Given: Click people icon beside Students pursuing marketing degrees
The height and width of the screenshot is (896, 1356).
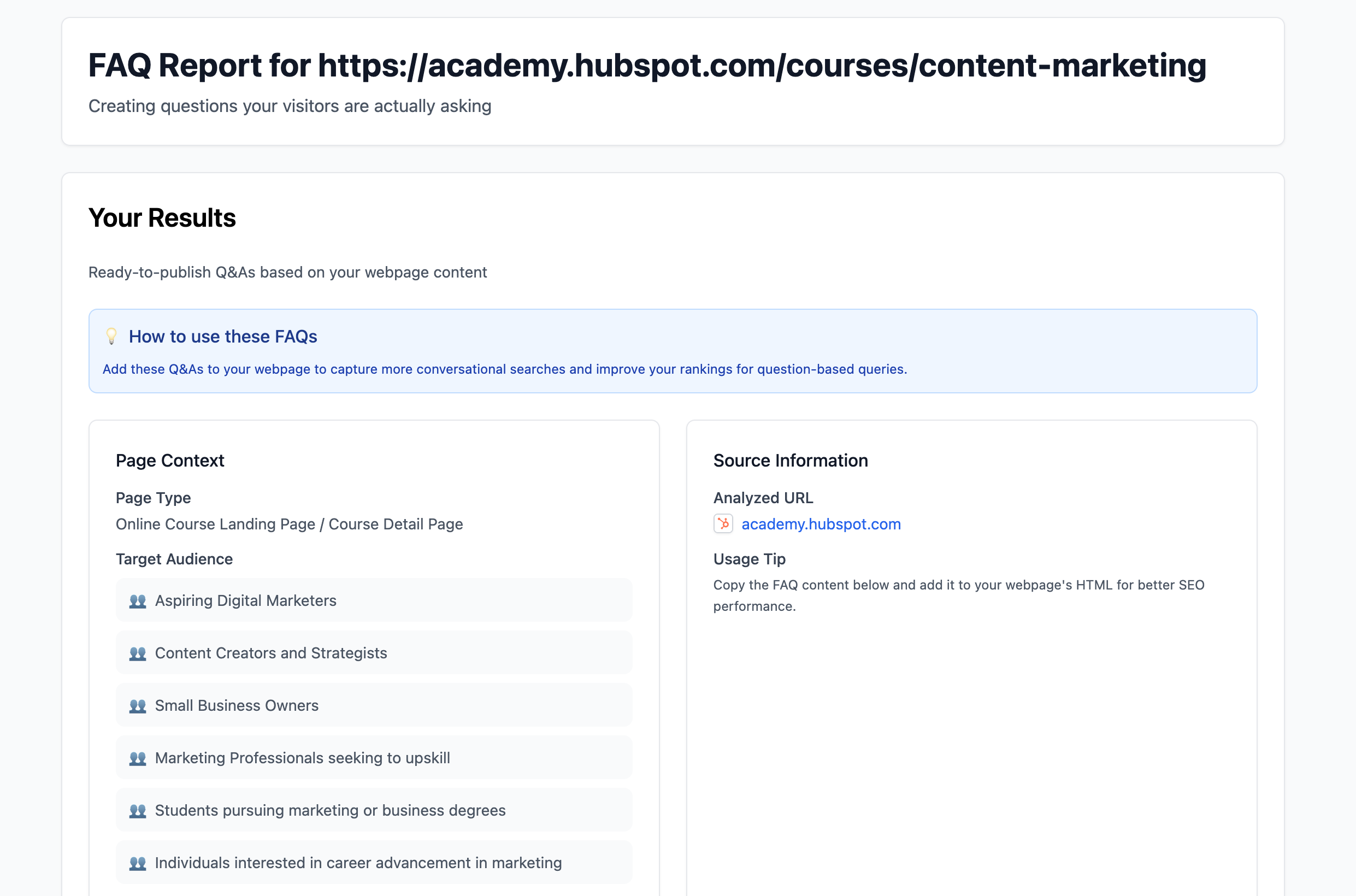Looking at the screenshot, I should coord(138,811).
